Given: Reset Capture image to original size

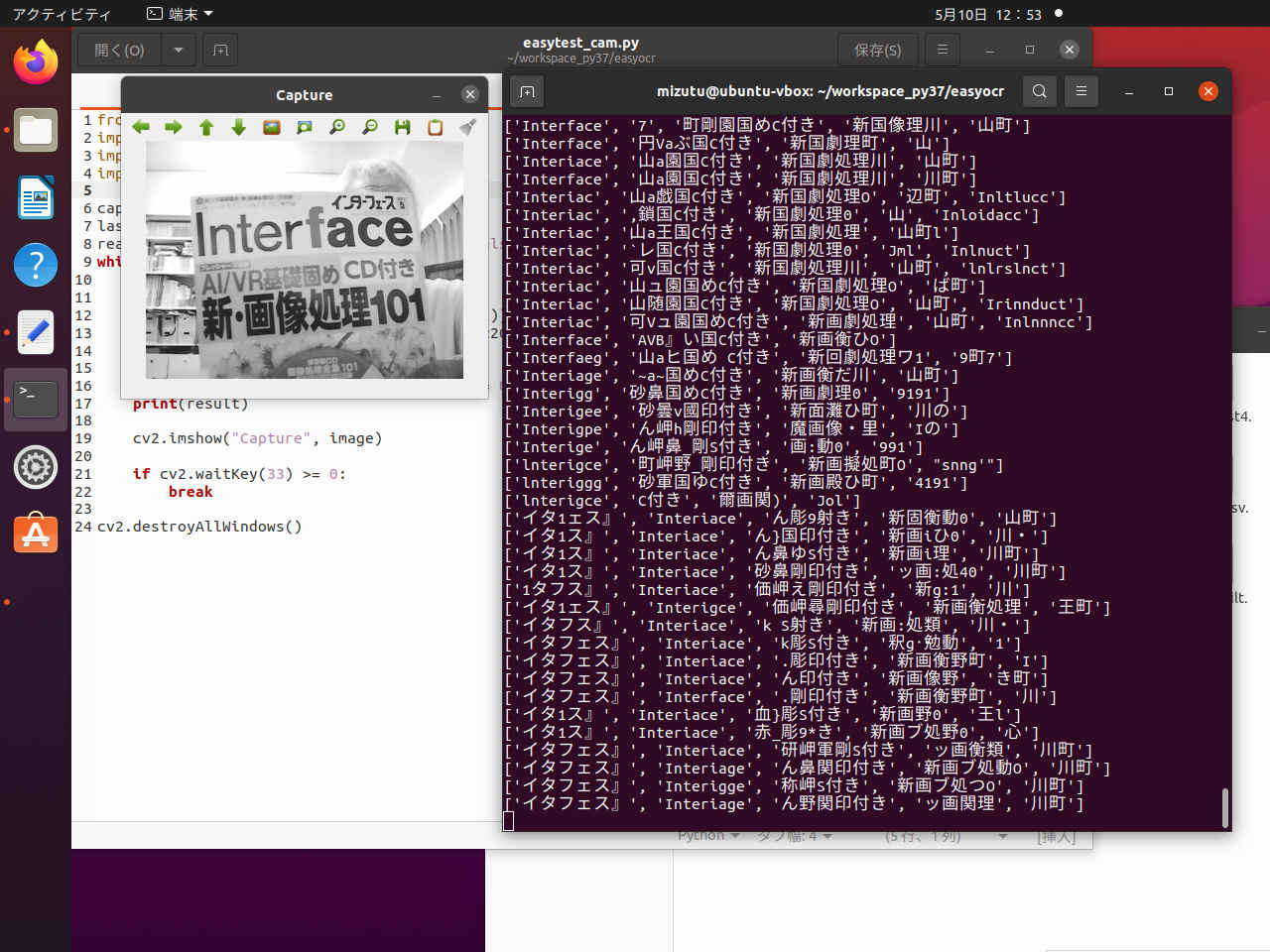Looking at the screenshot, I should 272,127.
